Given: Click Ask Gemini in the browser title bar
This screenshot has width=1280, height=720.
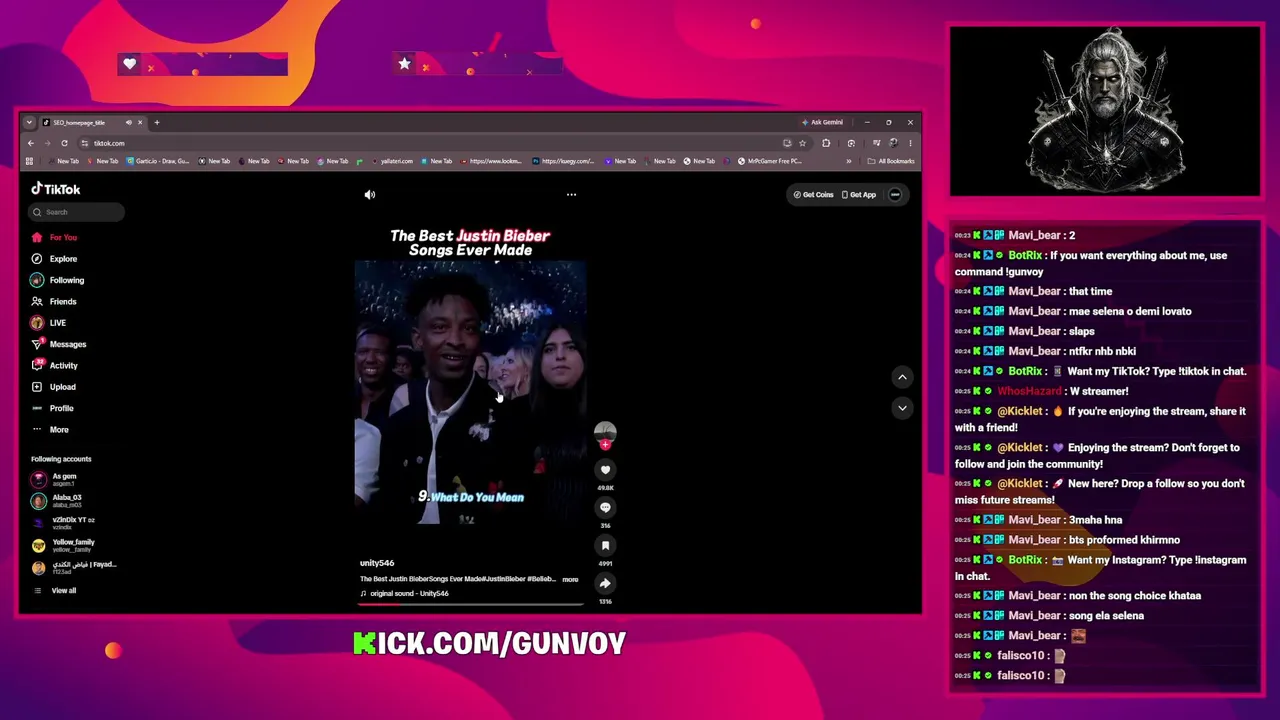Looking at the screenshot, I should [822, 123].
